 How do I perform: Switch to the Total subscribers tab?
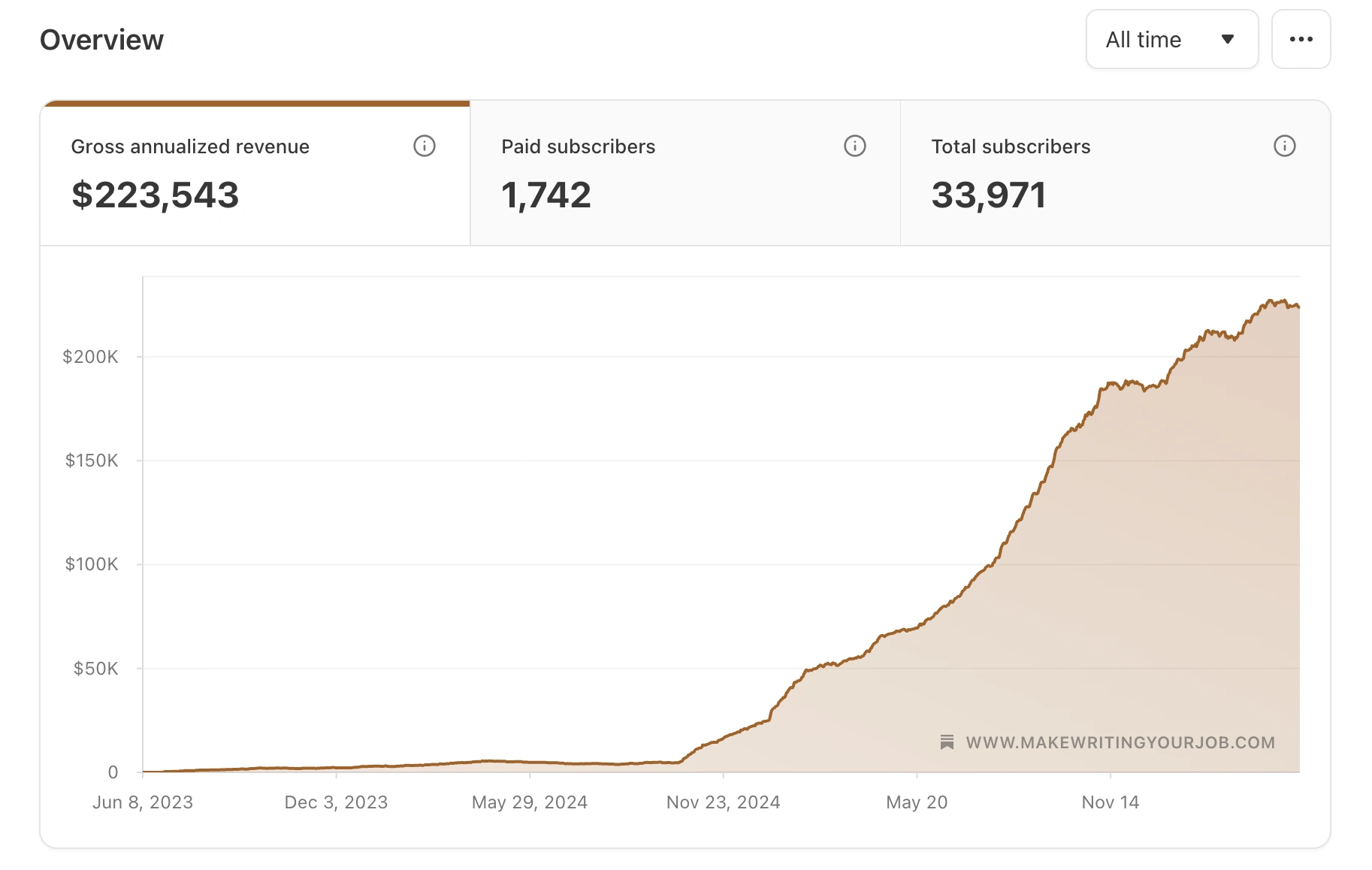tap(1115, 174)
